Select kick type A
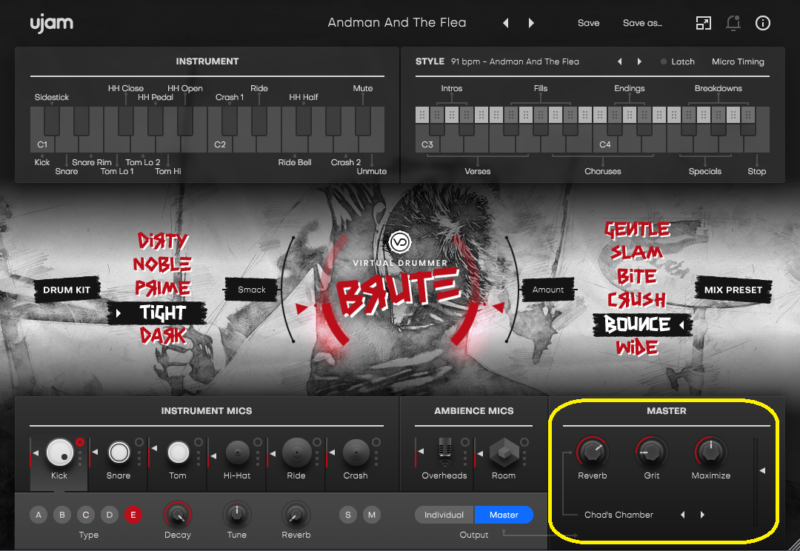The height and width of the screenshot is (551, 800). [38, 515]
